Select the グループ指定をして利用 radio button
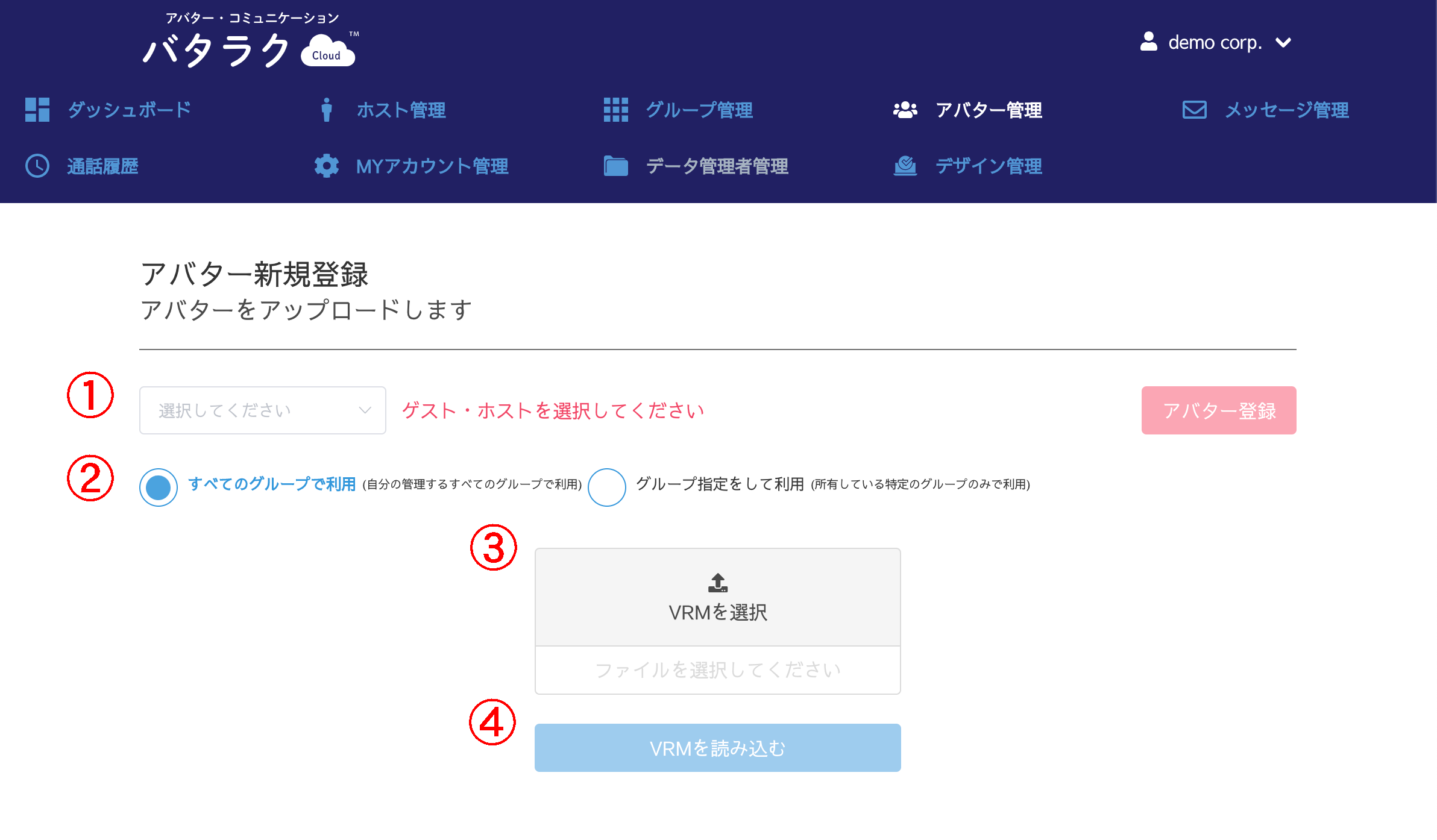 607,487
